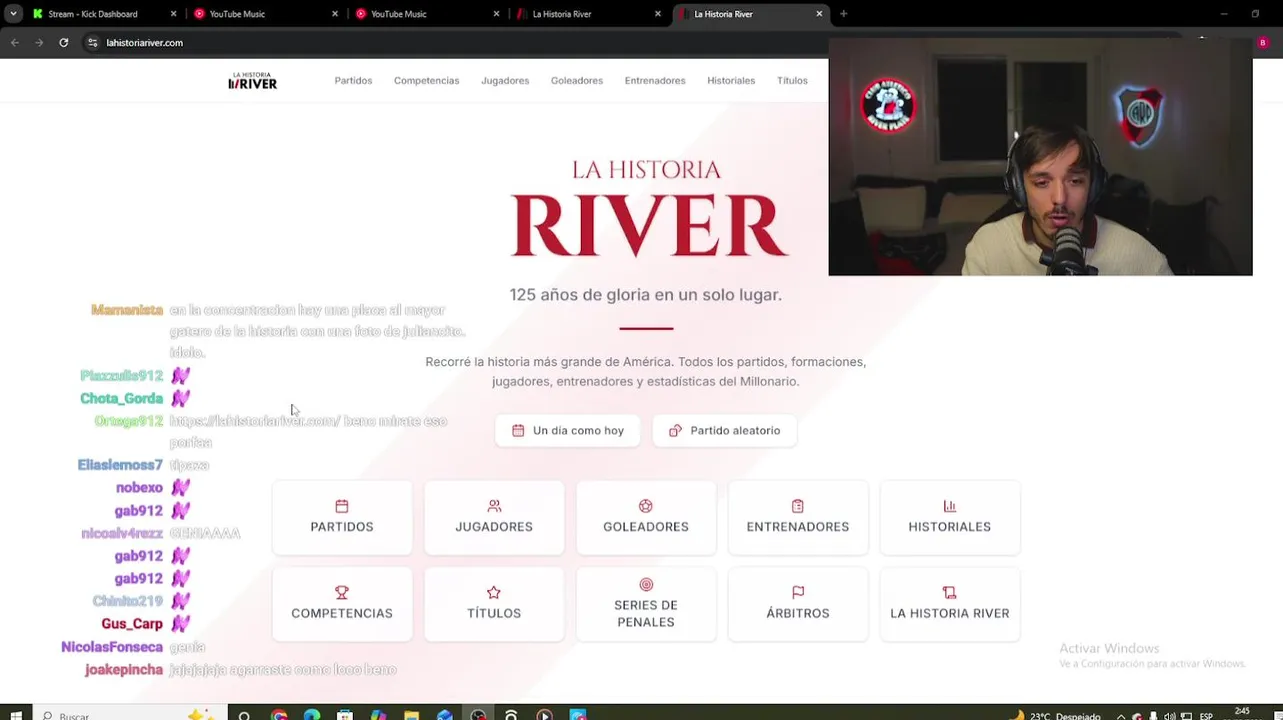Click the La Historia River logo in header
The width and height of the screenshot is (1283, 720).
252,81
